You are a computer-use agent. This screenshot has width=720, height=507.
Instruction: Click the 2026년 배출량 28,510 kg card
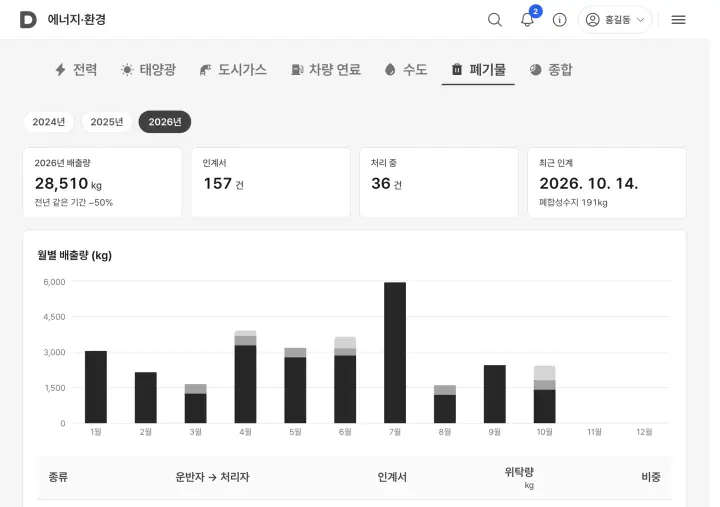click(x=102, y=182)
